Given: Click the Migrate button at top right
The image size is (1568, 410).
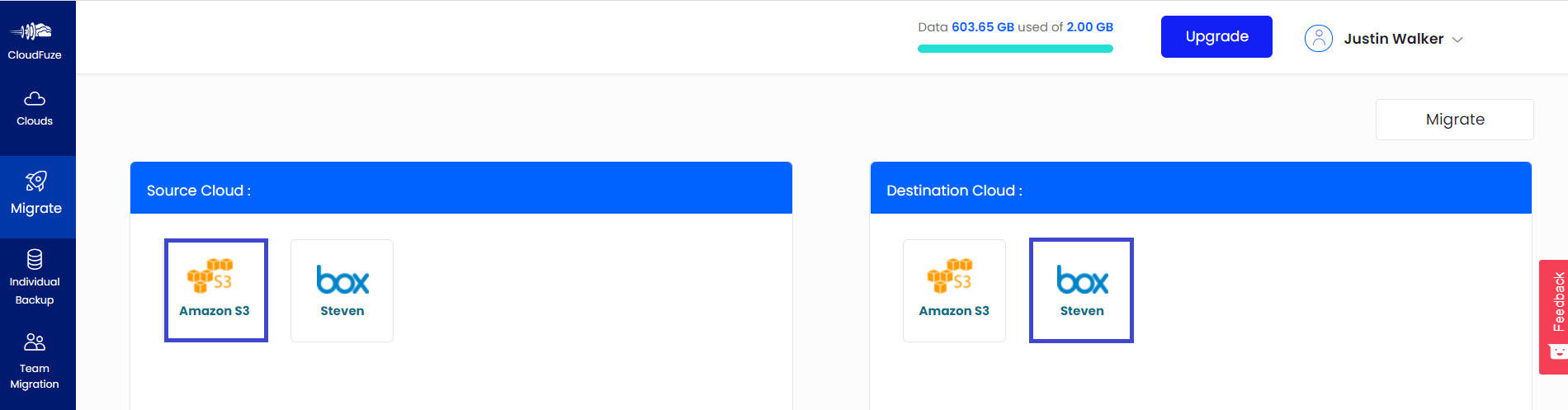Looking at the screenshot, I should [x=1455, y=120].
